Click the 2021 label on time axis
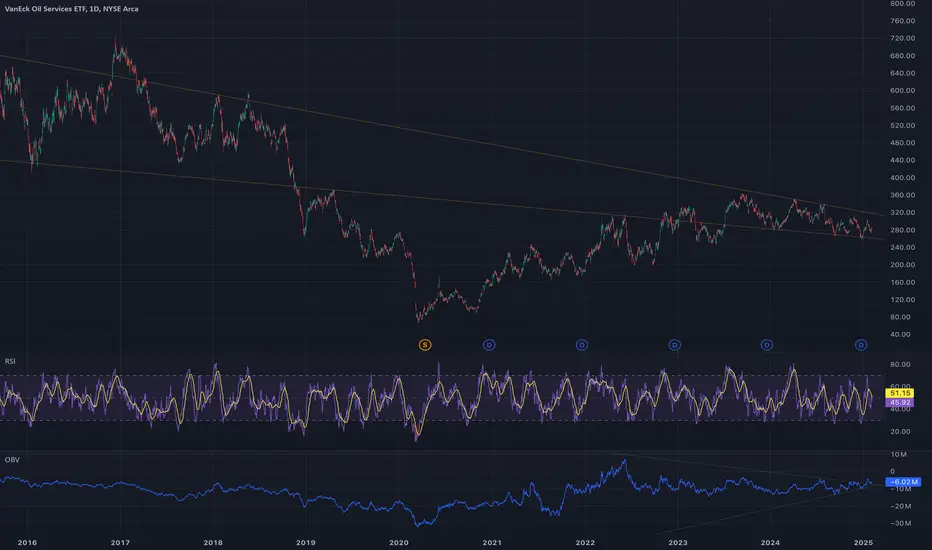Screen dimensions: 932x550 492,542
